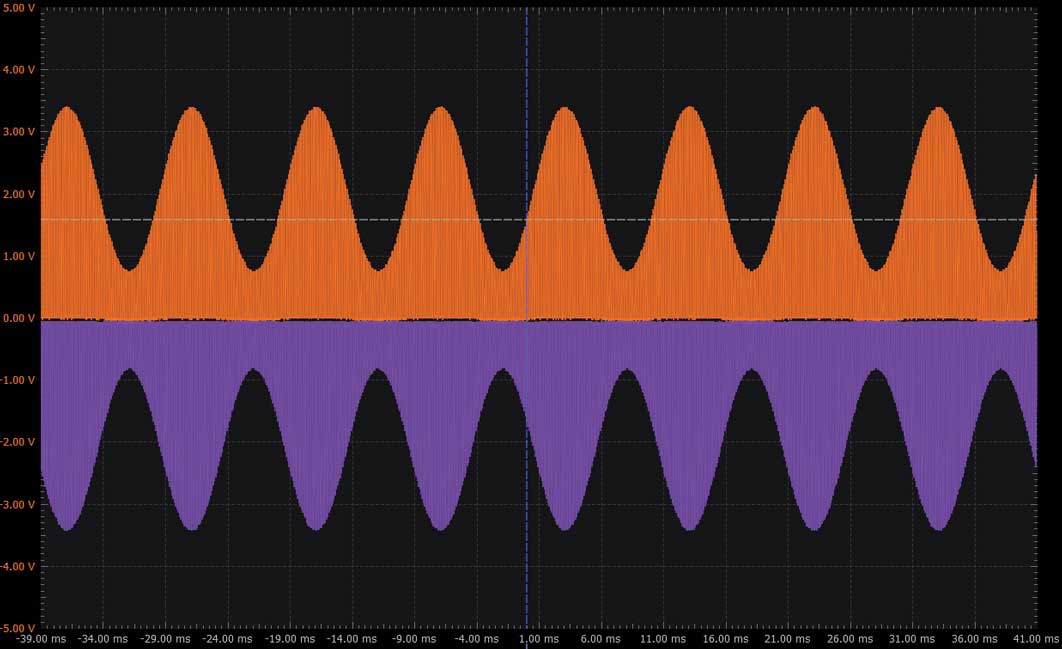Click the 41.00 ms time axis label
Viewport: 1062px width, 649px height.
[x=1036, y=639]
